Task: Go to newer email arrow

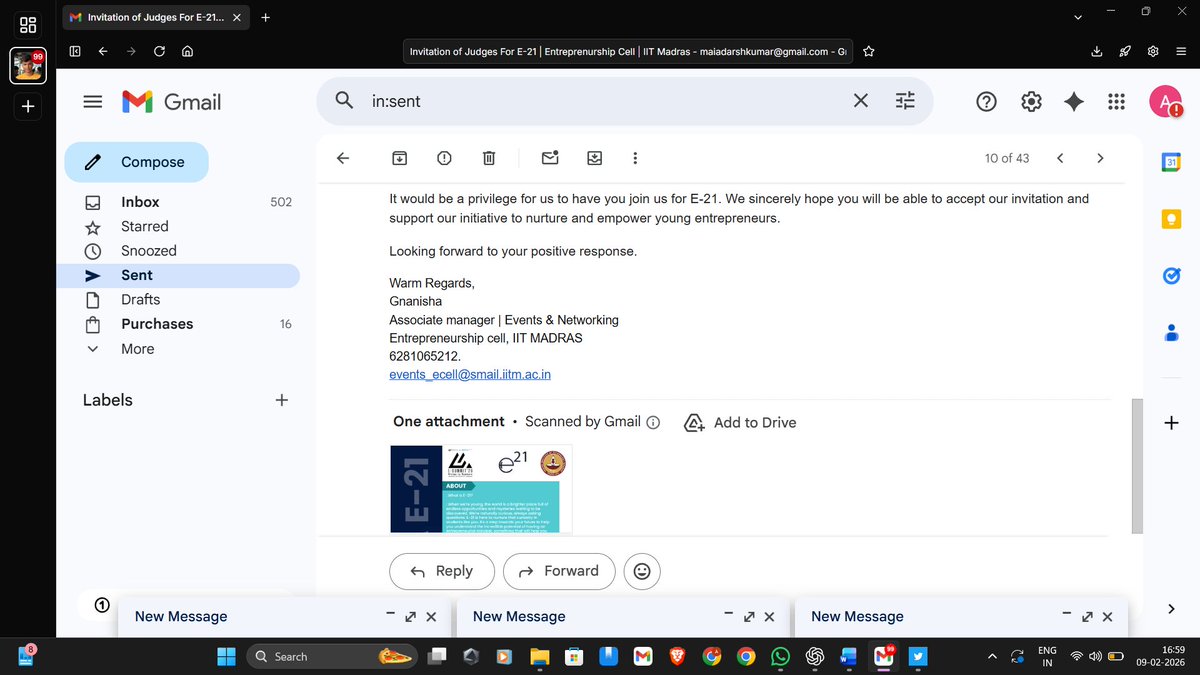Action: [x=1060, y=158]
